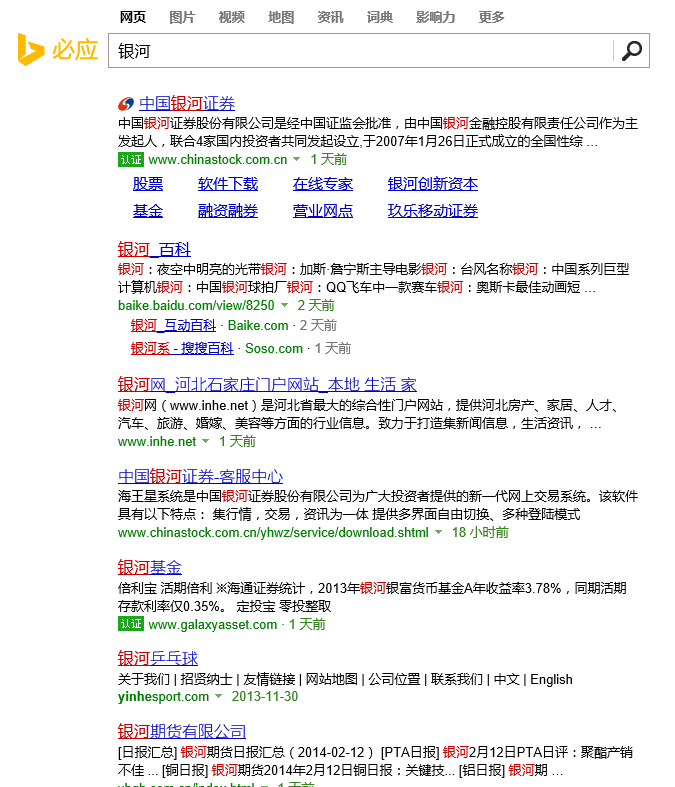Open the 营业网点 sitelink
Screen dimensions: 675x787
click(323, 211)
